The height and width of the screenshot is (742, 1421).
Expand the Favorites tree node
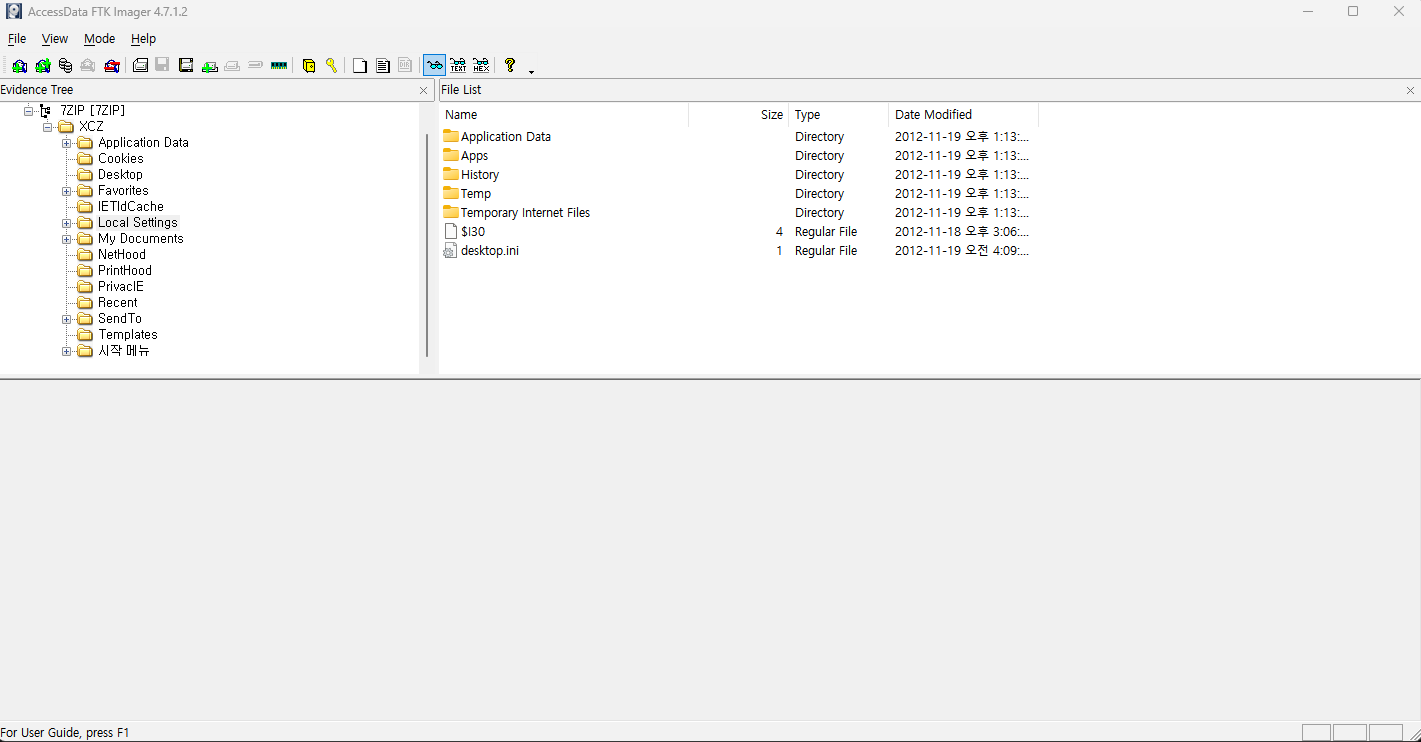coord(67,191)
